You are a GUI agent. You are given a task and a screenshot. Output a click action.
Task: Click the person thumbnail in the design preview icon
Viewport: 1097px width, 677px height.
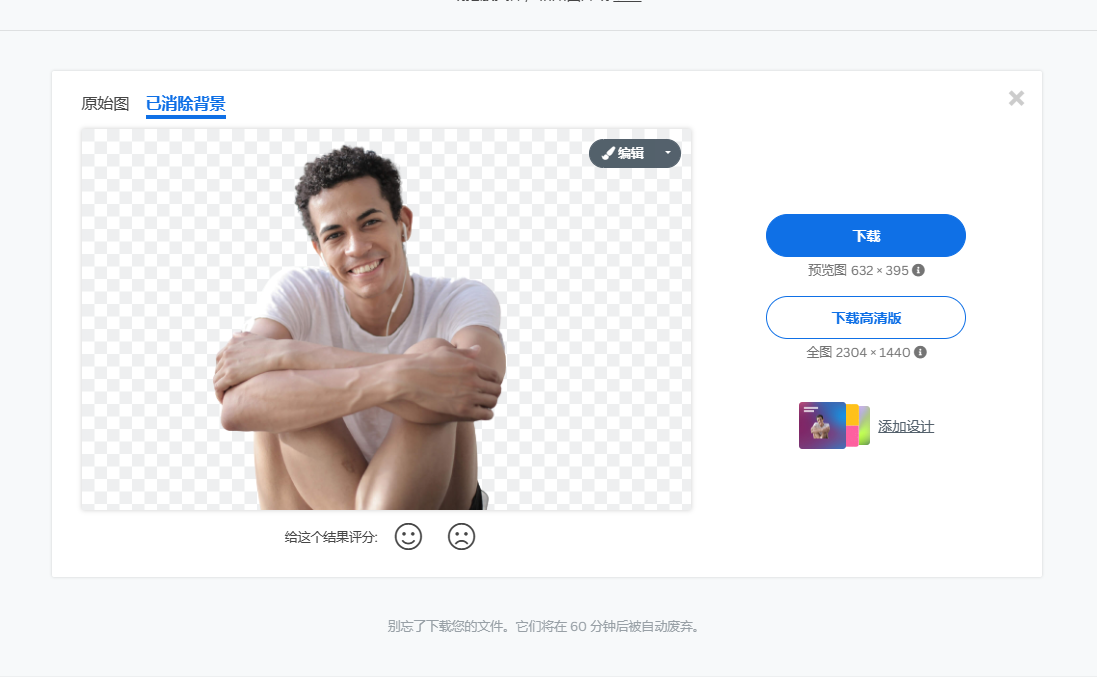(821, 427)
